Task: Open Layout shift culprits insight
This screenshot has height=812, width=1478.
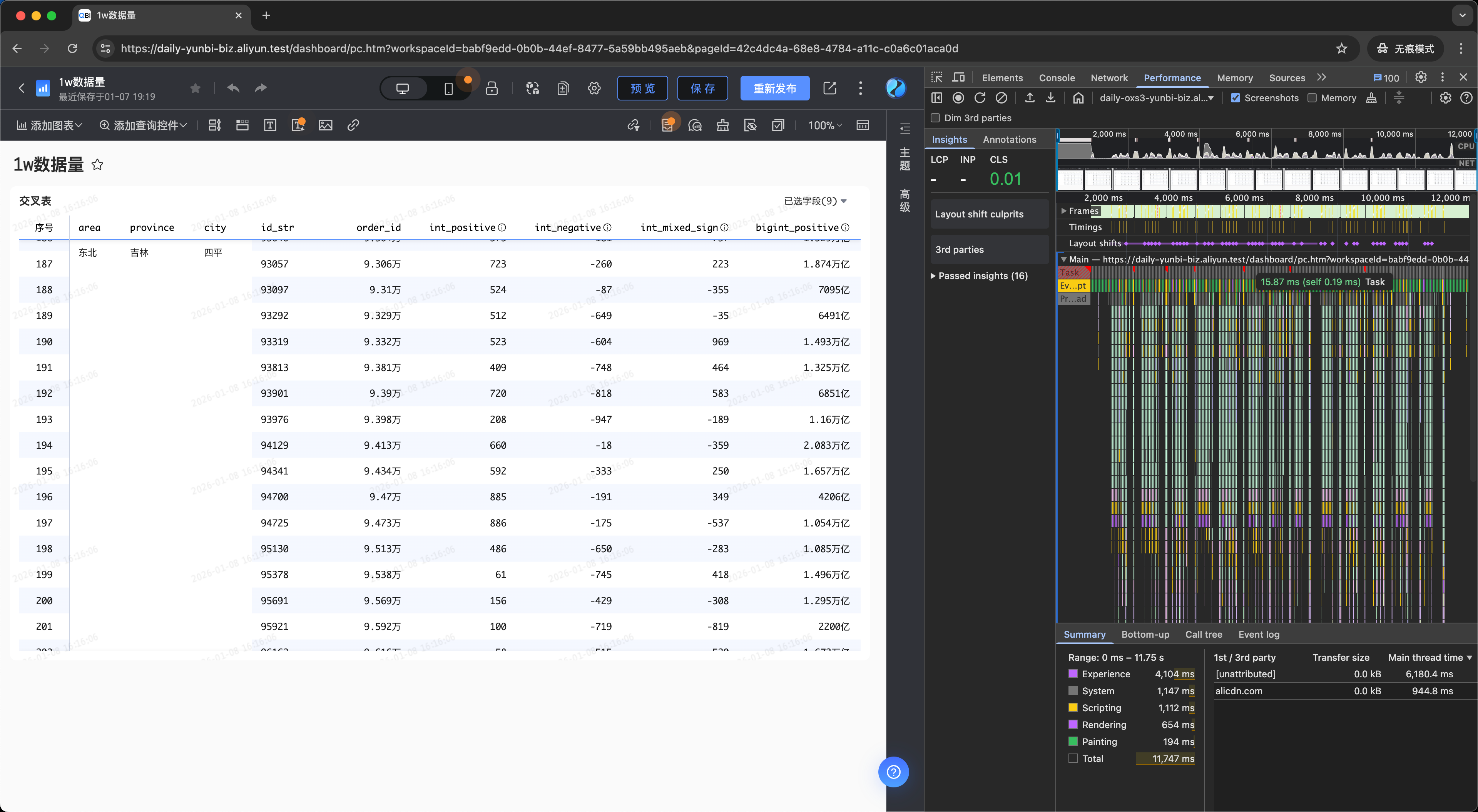Action: (990, 214)
